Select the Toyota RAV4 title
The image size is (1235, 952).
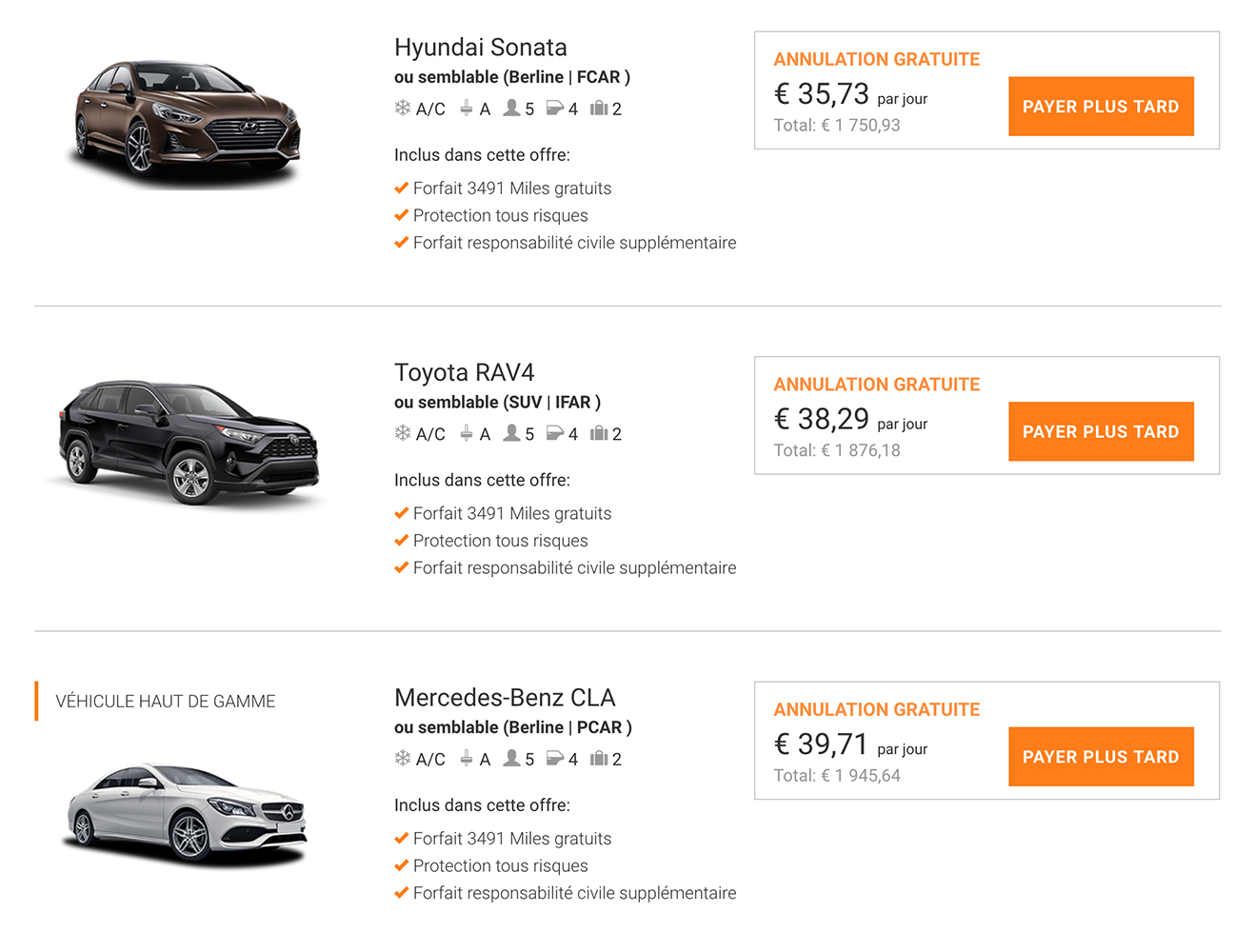(465, 372)
